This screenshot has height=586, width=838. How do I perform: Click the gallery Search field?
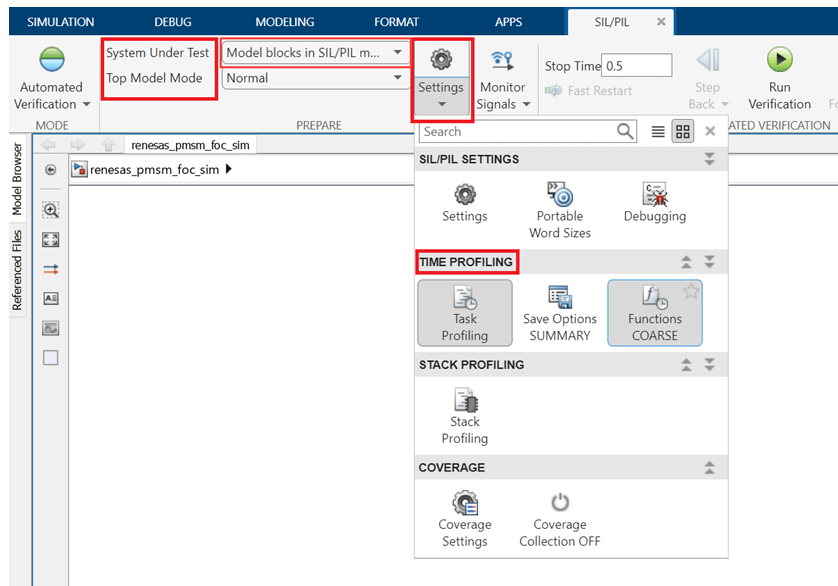point(518,131)
